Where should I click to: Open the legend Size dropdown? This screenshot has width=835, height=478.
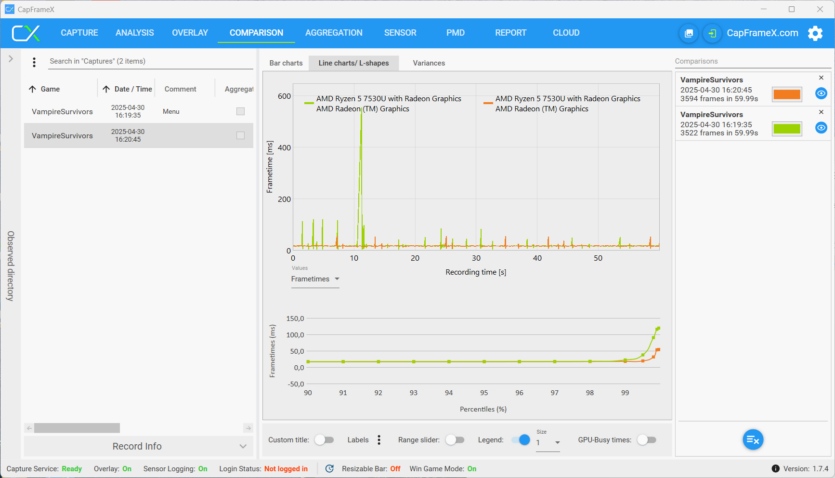548,443
